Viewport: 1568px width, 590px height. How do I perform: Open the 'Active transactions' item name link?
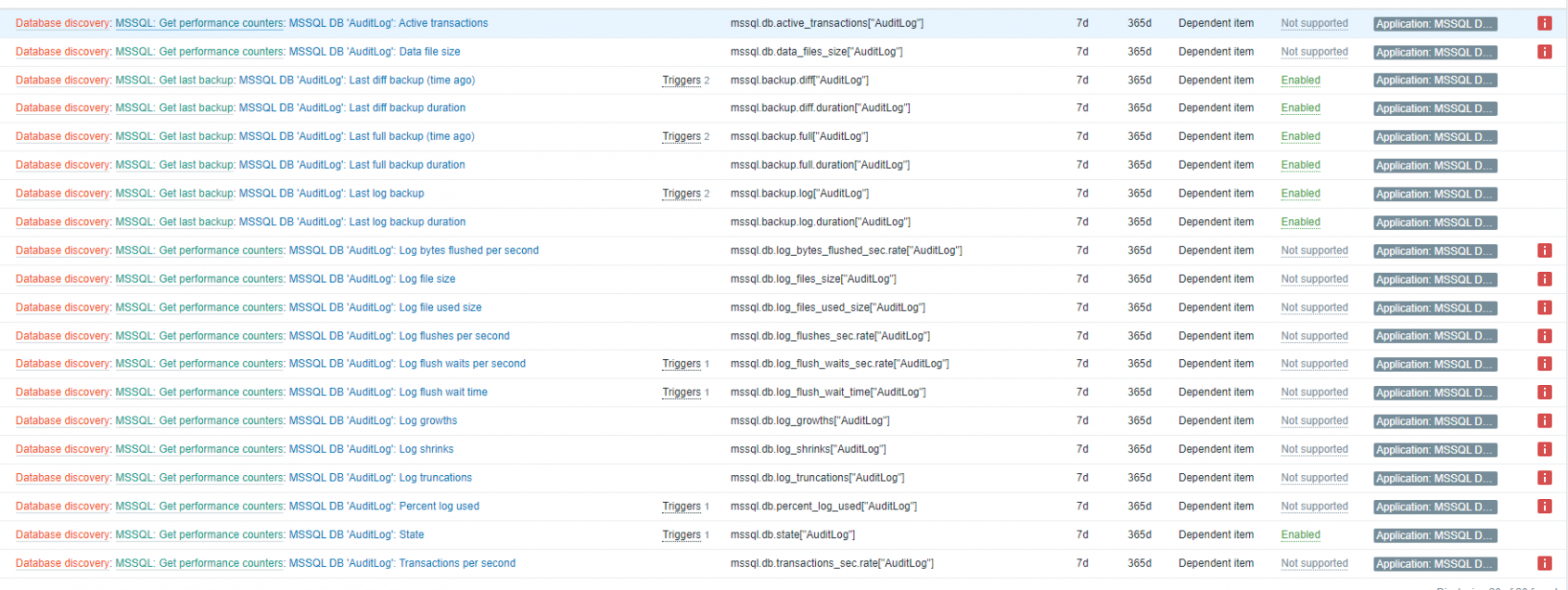[389, 23]
